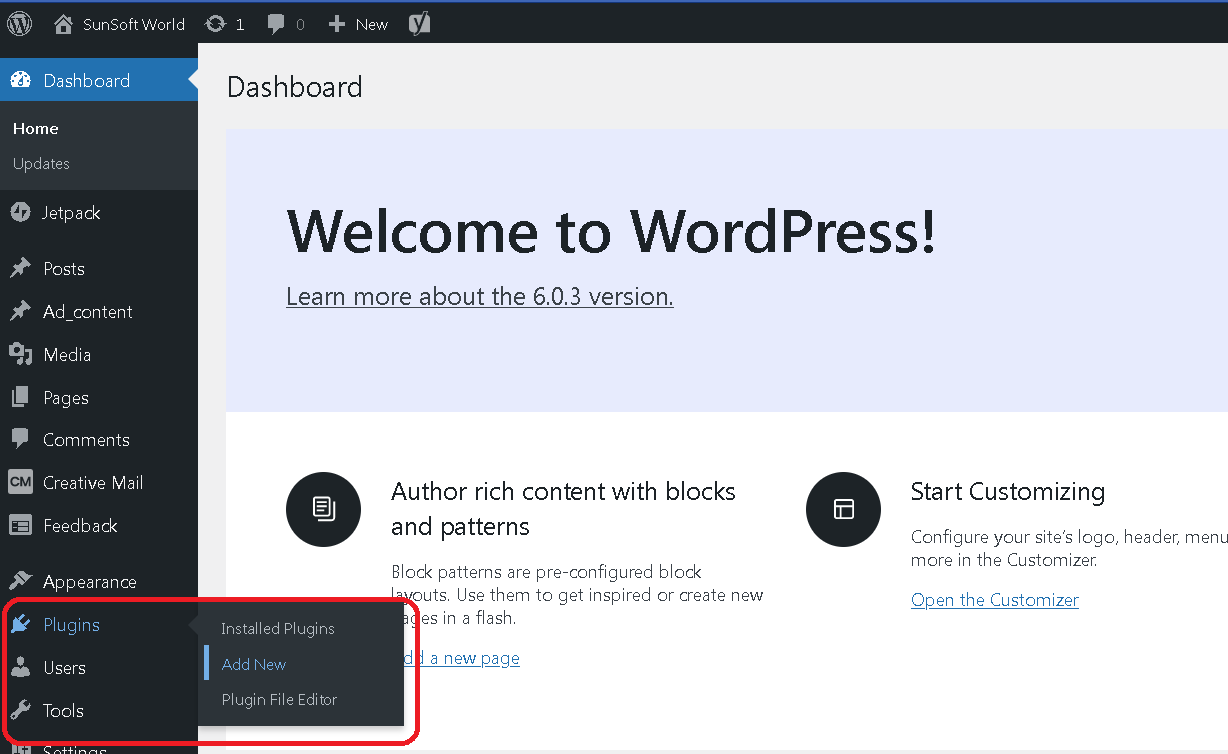Screen dimensions: 1228x754
Task: Click the Comments speech bubble sidebar icon
Action: [20, 439]
